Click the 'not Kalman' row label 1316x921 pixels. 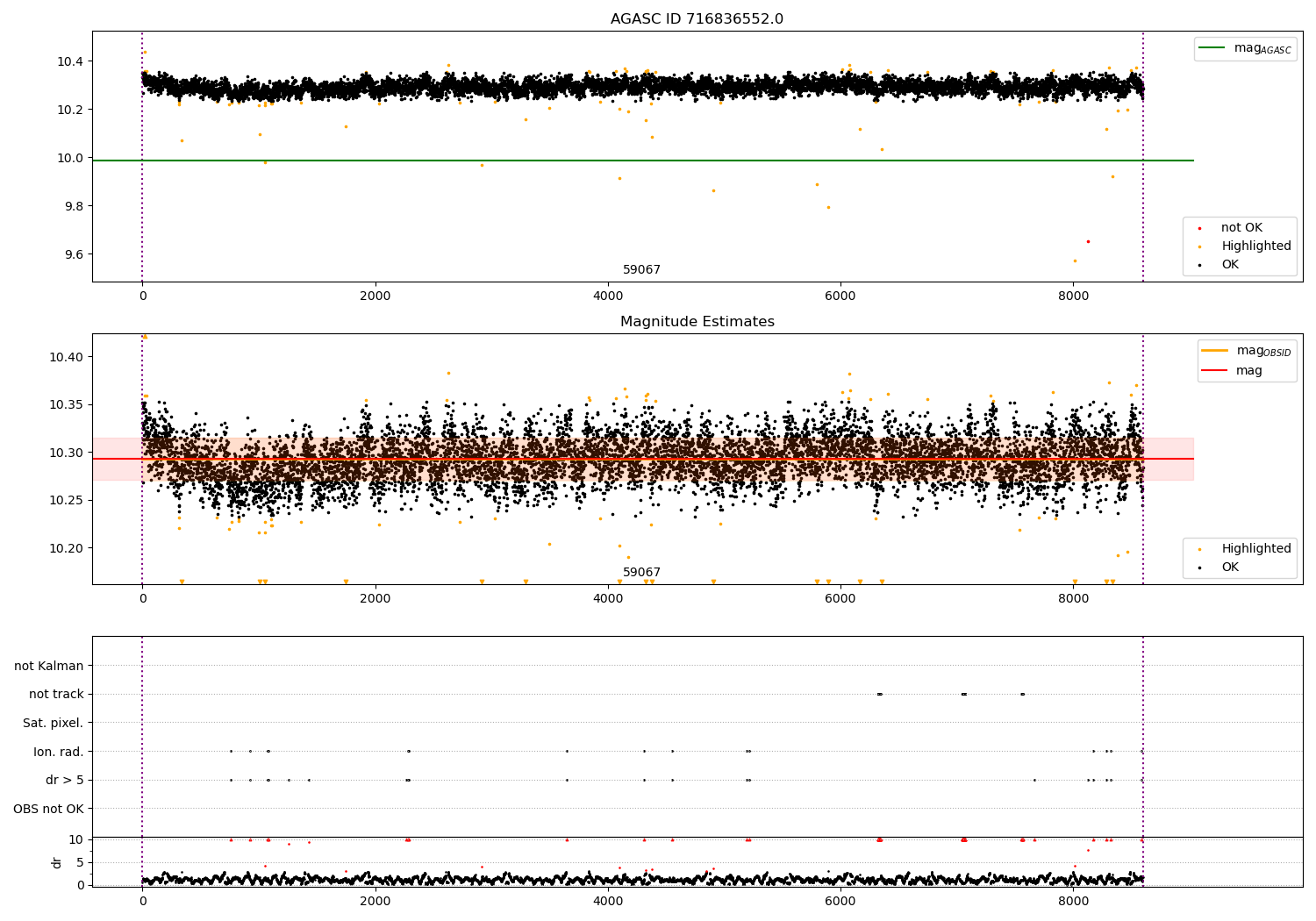[x=49, y=666]
